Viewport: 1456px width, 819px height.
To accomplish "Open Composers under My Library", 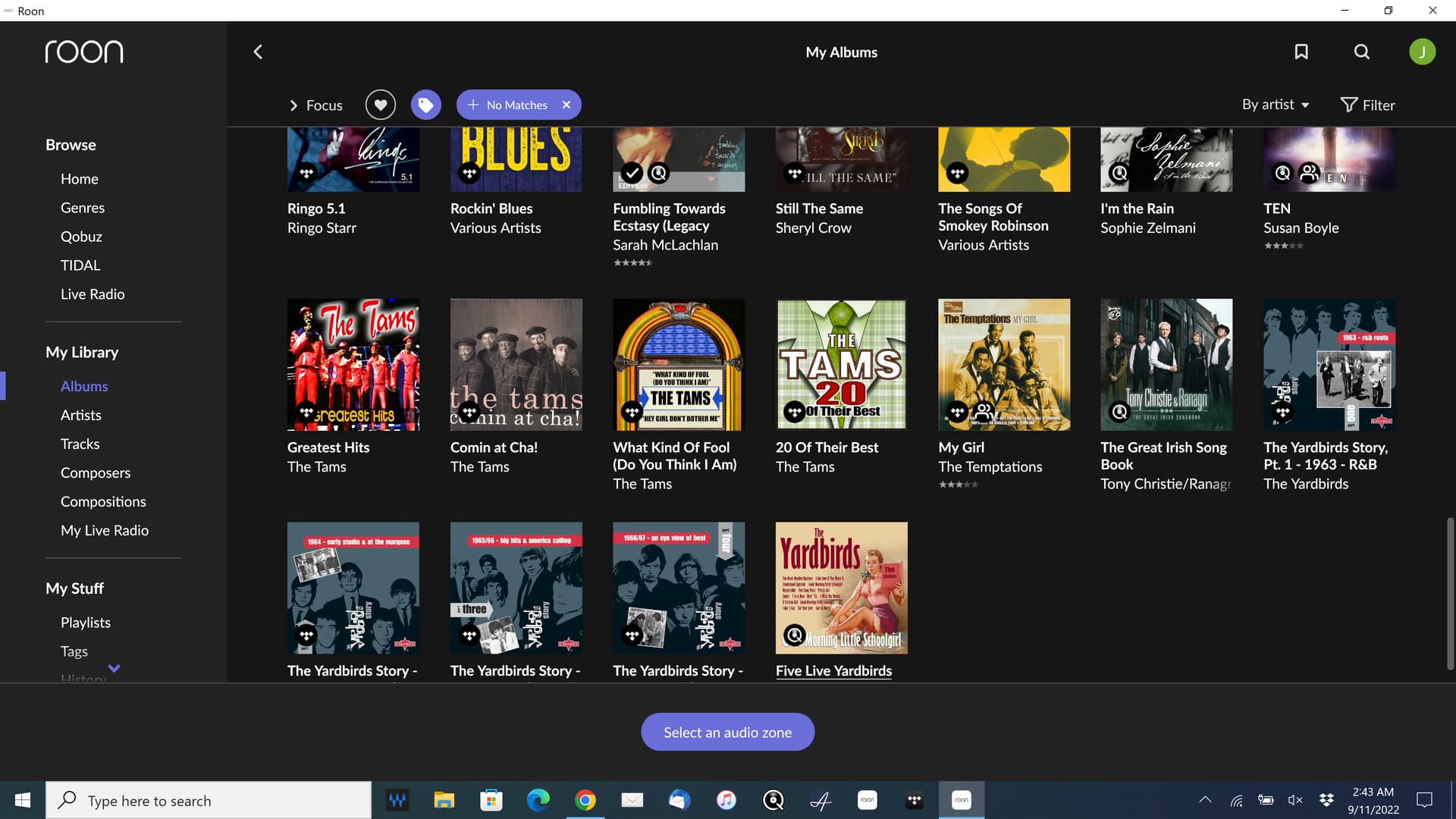I will click(96, 472).
